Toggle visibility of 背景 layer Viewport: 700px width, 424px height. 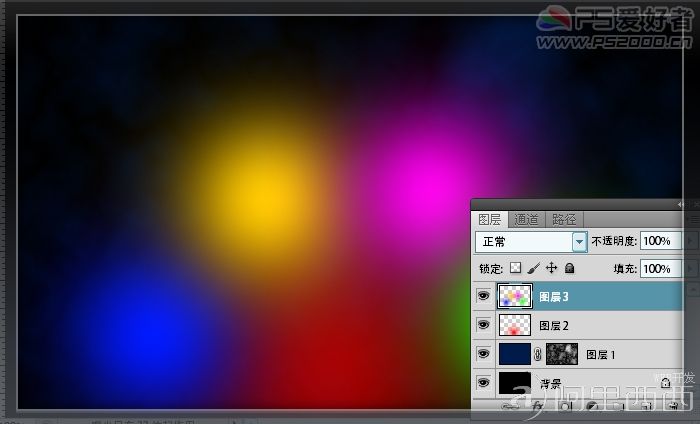[x=483, y=382]
